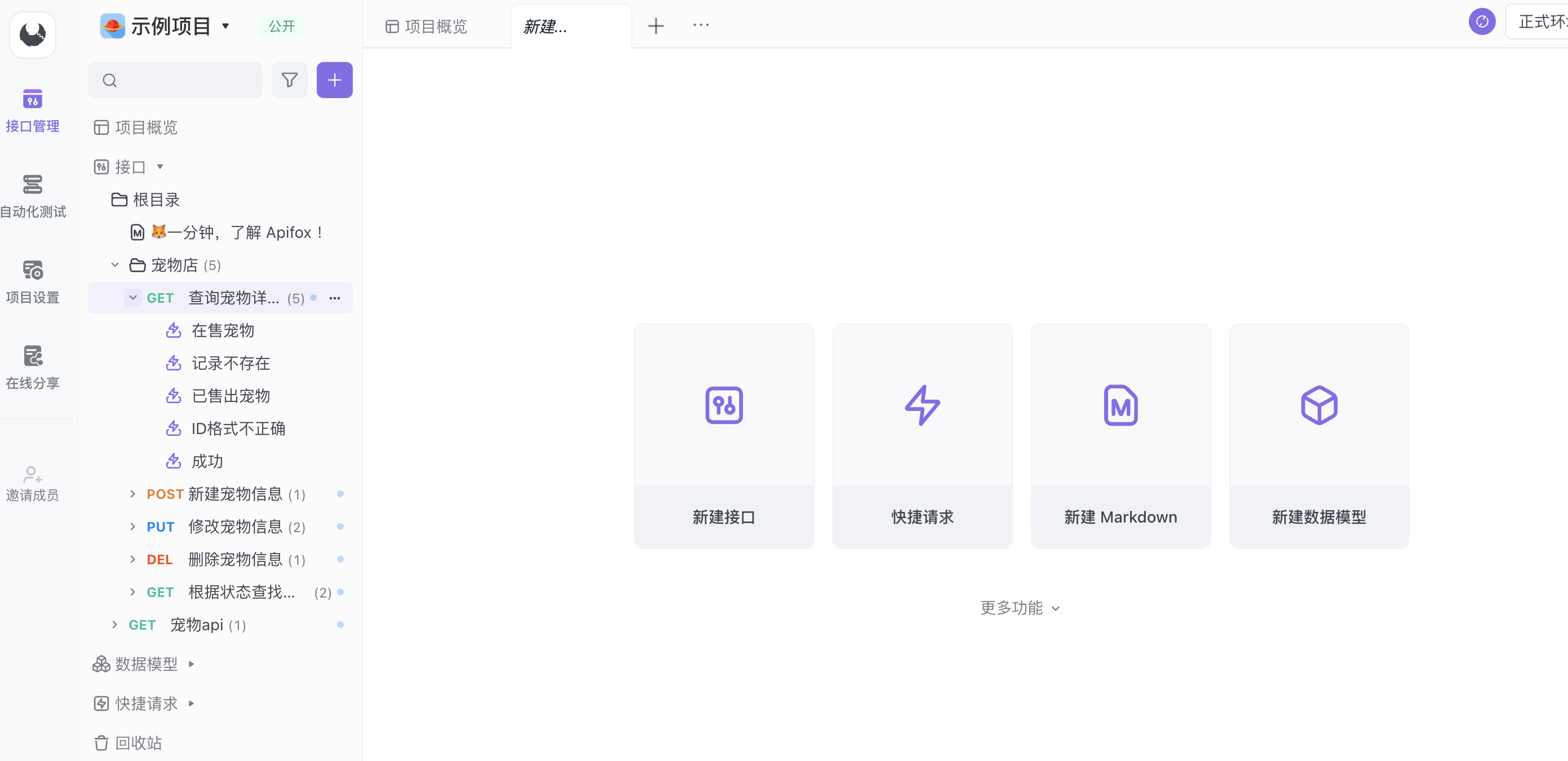Expand the POST 新建宠物信息 item
Image resolution: width=1568 pixels, height=761 pixels.
132,494
